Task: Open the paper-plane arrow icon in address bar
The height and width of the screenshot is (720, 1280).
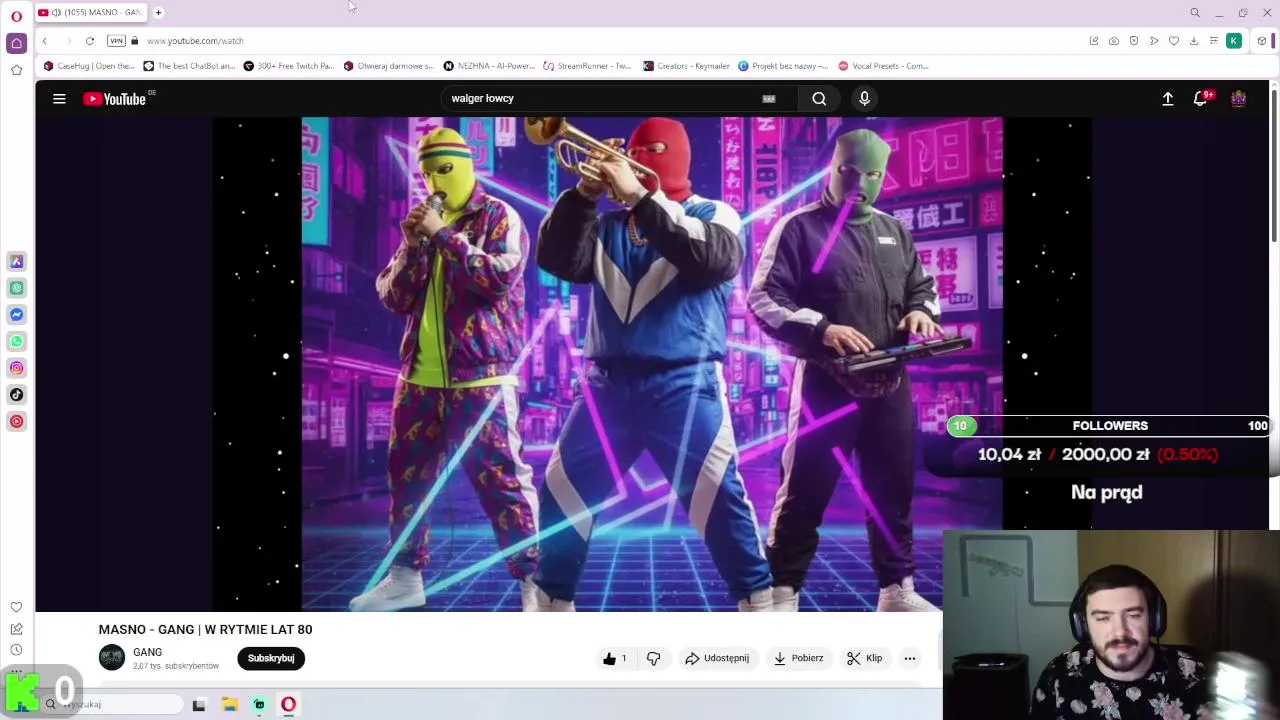Action: tap(1154, 41)
